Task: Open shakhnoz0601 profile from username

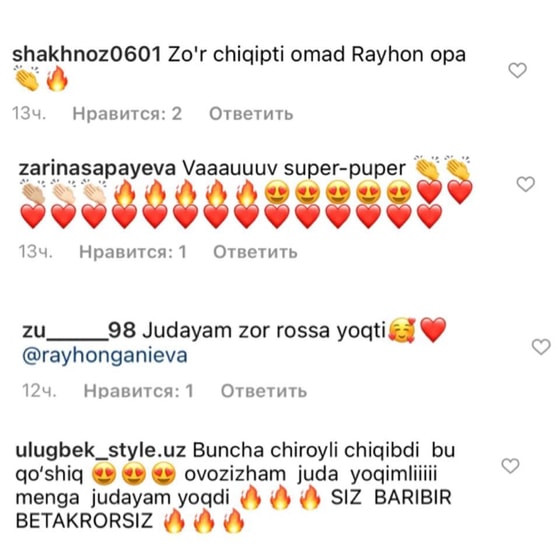Action: tap(86, 55)
